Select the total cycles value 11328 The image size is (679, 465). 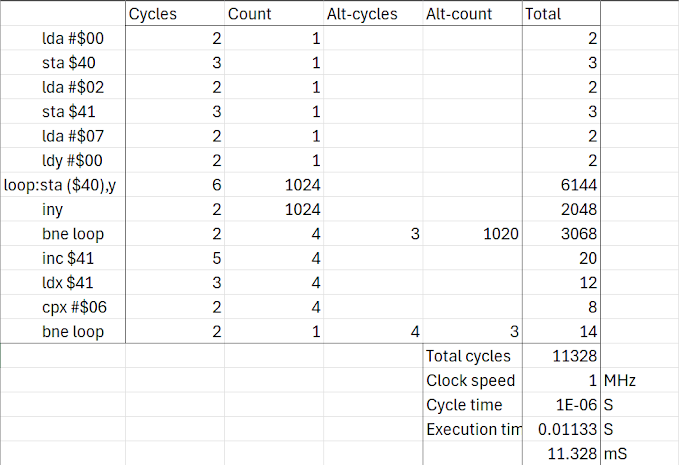click(x=561, y=356)
